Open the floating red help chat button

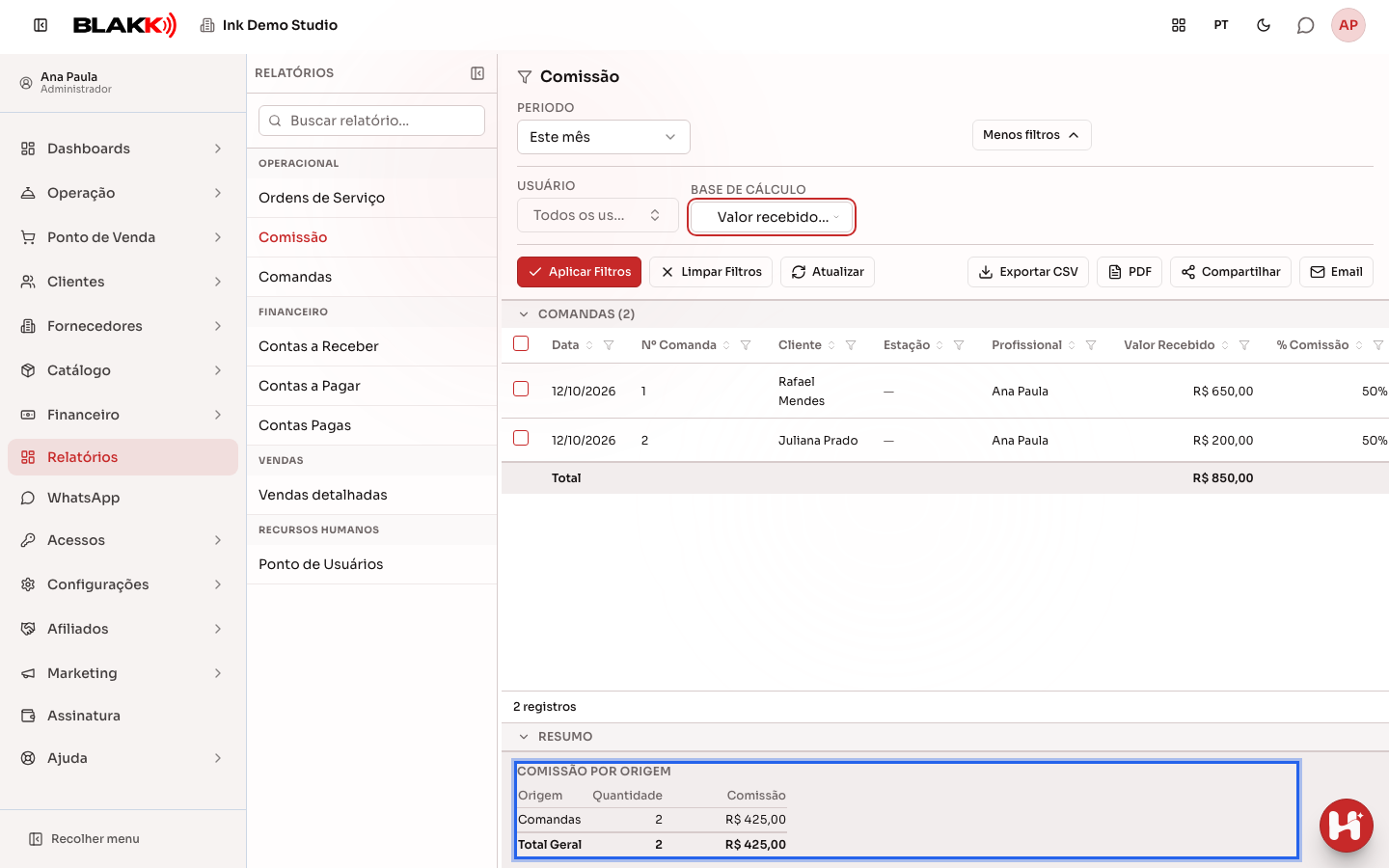(1347, 826)
